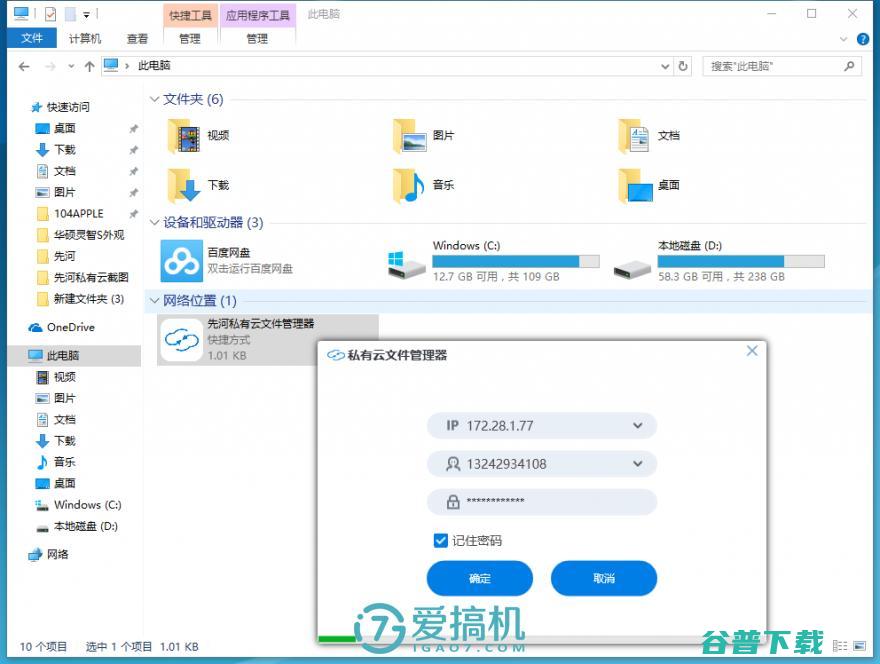Open Explorer help question mark icon

point(863,39)
